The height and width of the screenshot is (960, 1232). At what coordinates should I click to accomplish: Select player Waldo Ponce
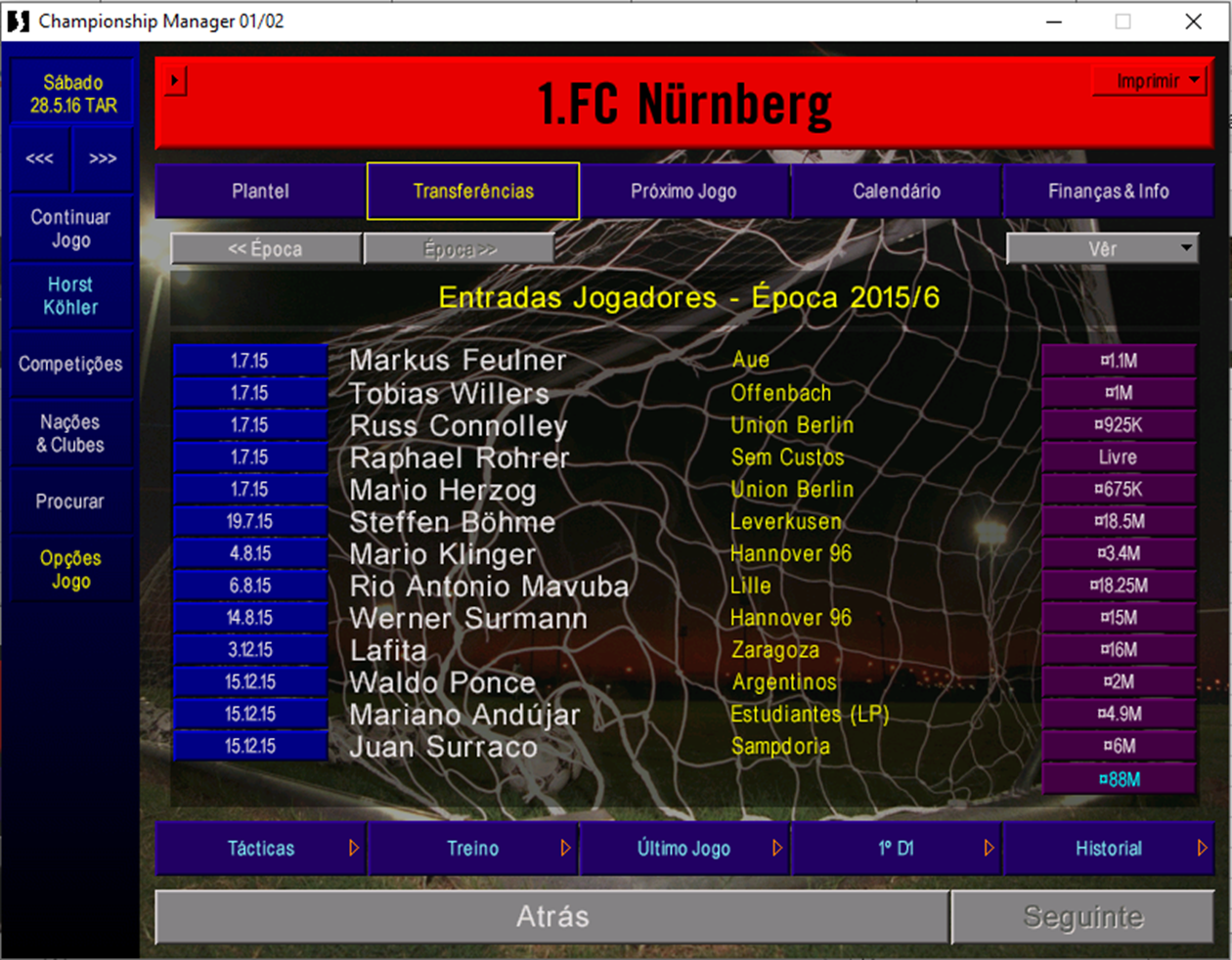(443, 682)
